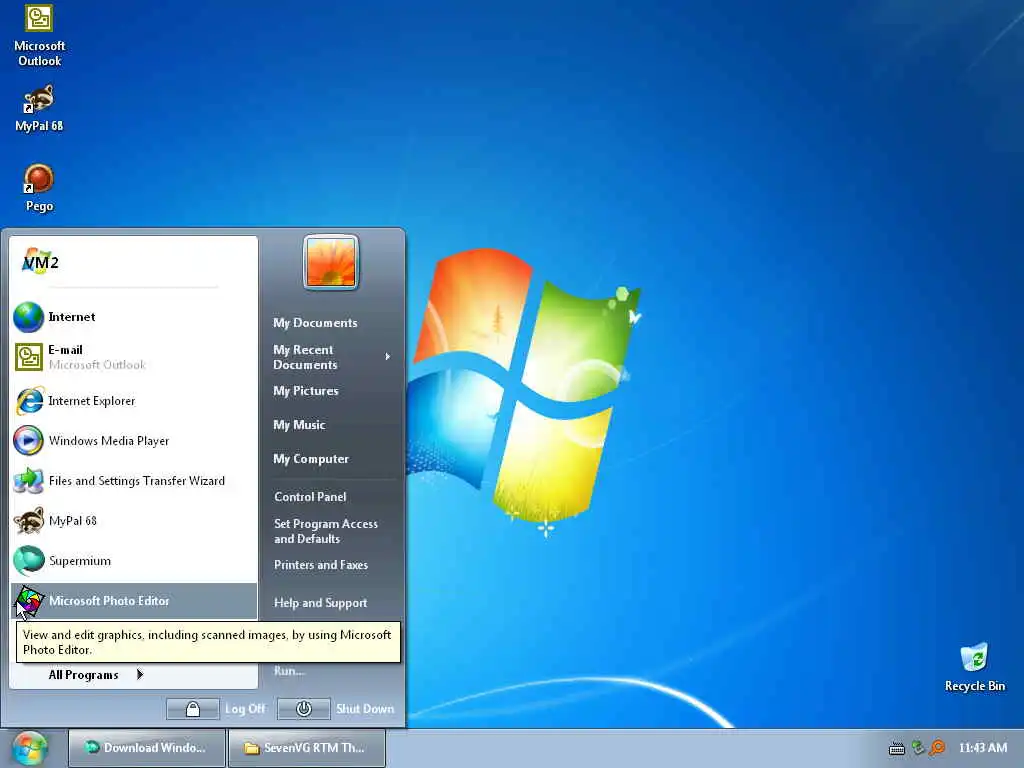This screenshot has height=768, width=1024.
Task: Click the Log Off text label
Action: pyautogui.click(x=245, y=709)
